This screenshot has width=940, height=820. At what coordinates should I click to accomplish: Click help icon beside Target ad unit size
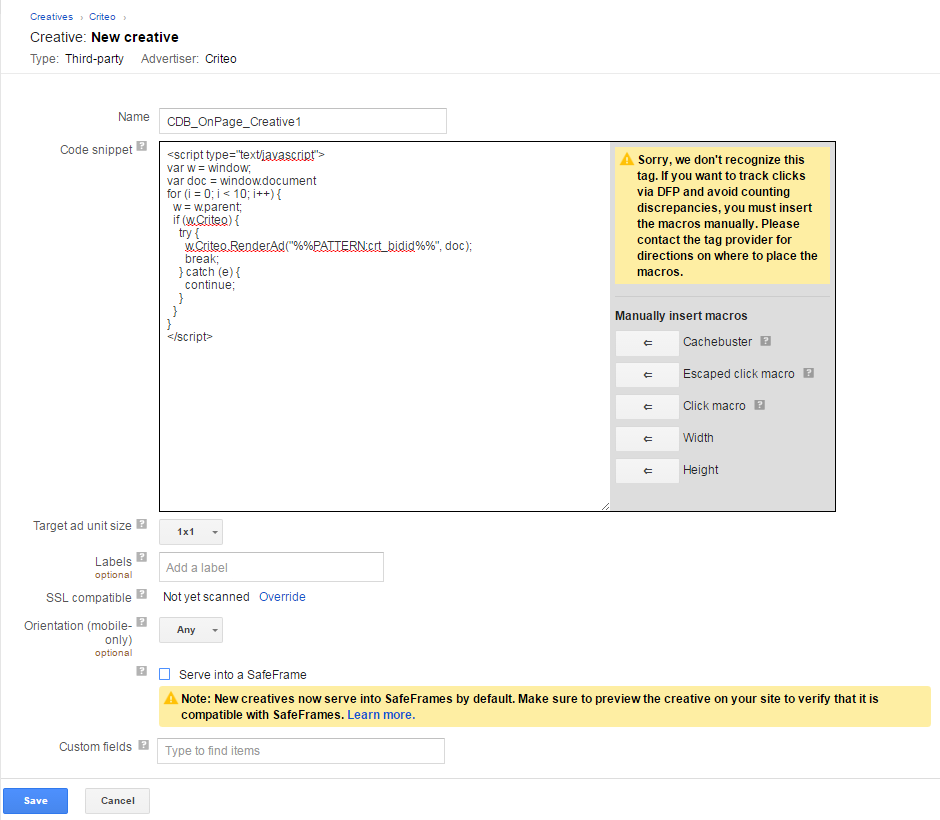142,524
